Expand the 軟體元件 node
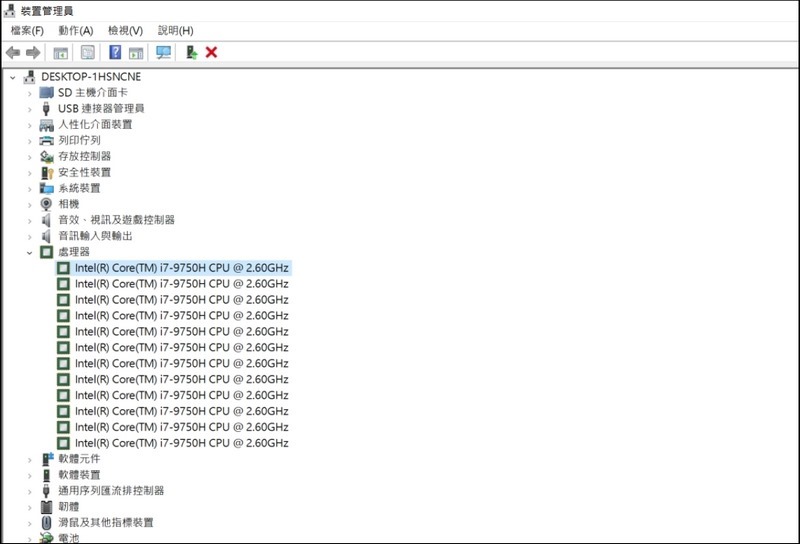Viewport: 800px width, 544px height. (x=29, y=460)
